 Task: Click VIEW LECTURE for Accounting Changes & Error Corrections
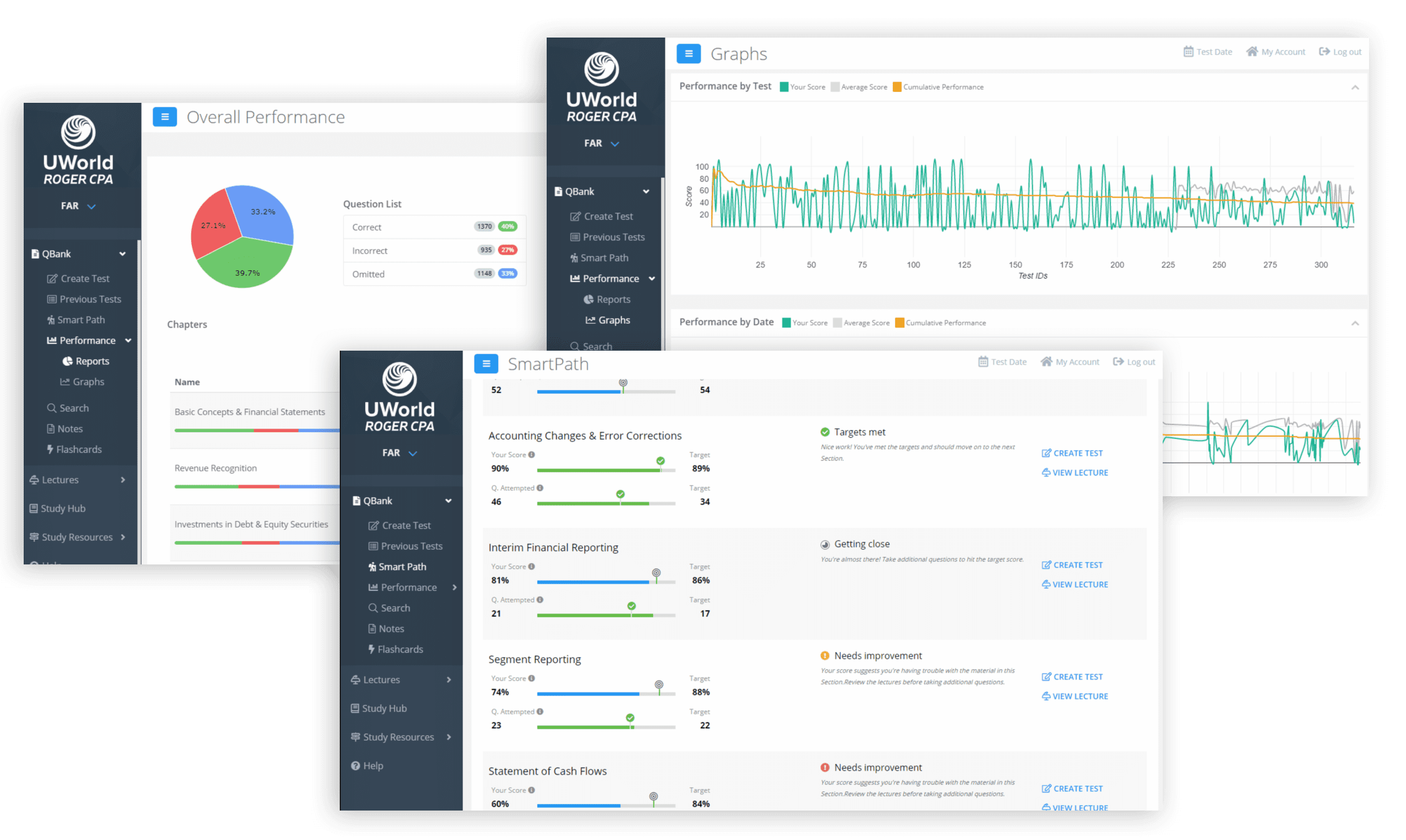click(1075, 473)
